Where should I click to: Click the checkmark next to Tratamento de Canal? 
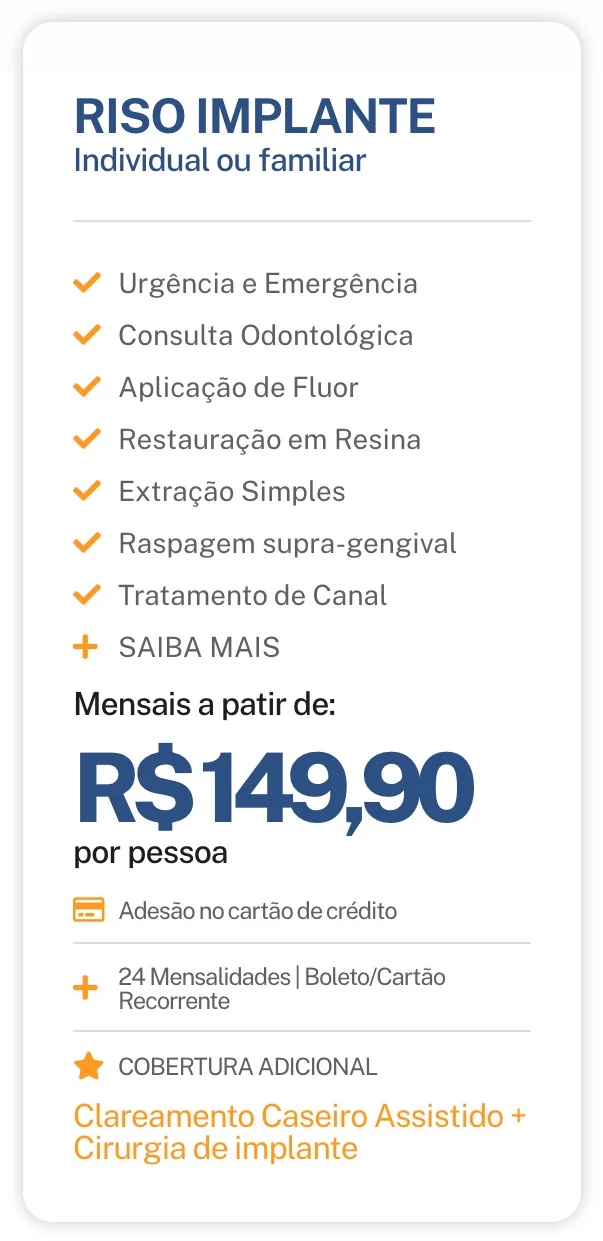(x=88, y=595)
